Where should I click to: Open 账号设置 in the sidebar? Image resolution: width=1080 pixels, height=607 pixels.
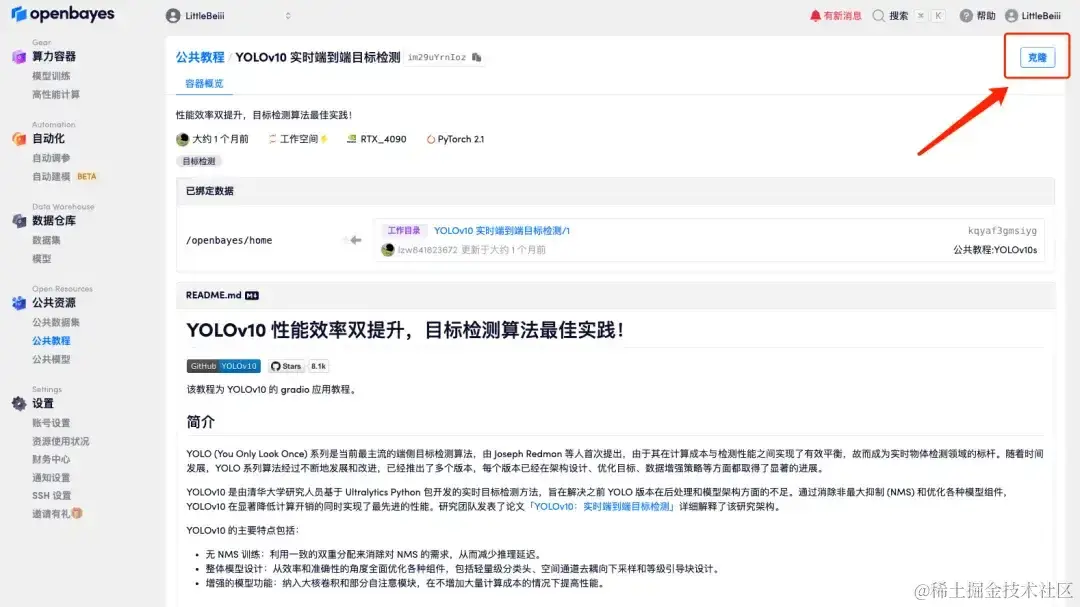point(51,422)
